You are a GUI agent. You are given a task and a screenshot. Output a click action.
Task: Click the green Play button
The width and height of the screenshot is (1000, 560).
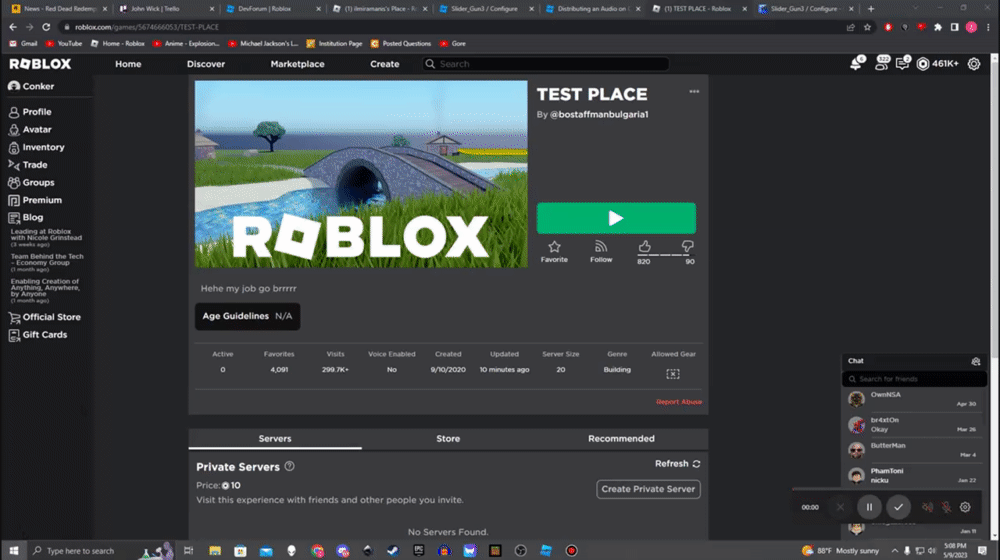coord(616,218)
